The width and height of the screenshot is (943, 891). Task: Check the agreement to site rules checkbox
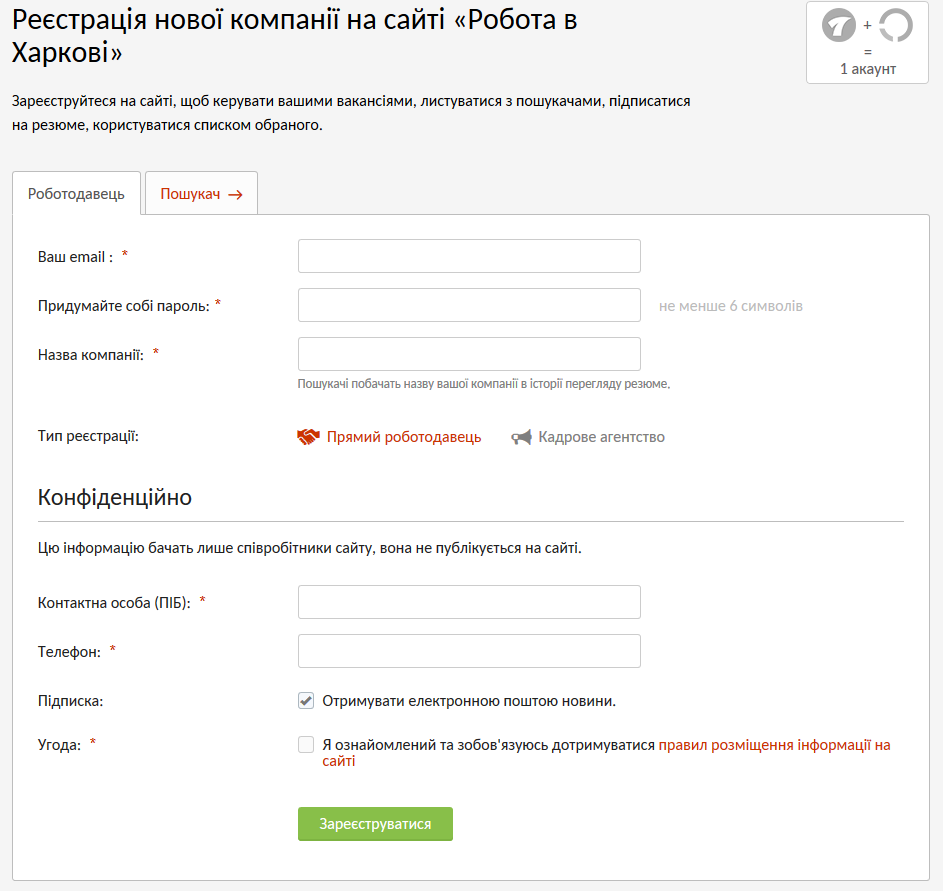[306, 745]
